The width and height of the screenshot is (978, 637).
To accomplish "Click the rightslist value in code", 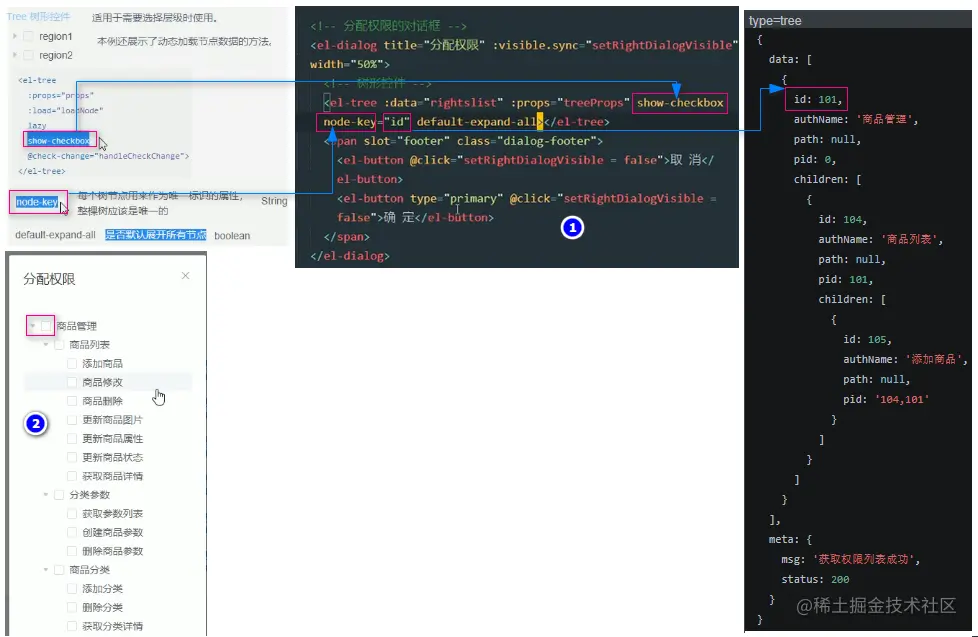I will (463, 102).
